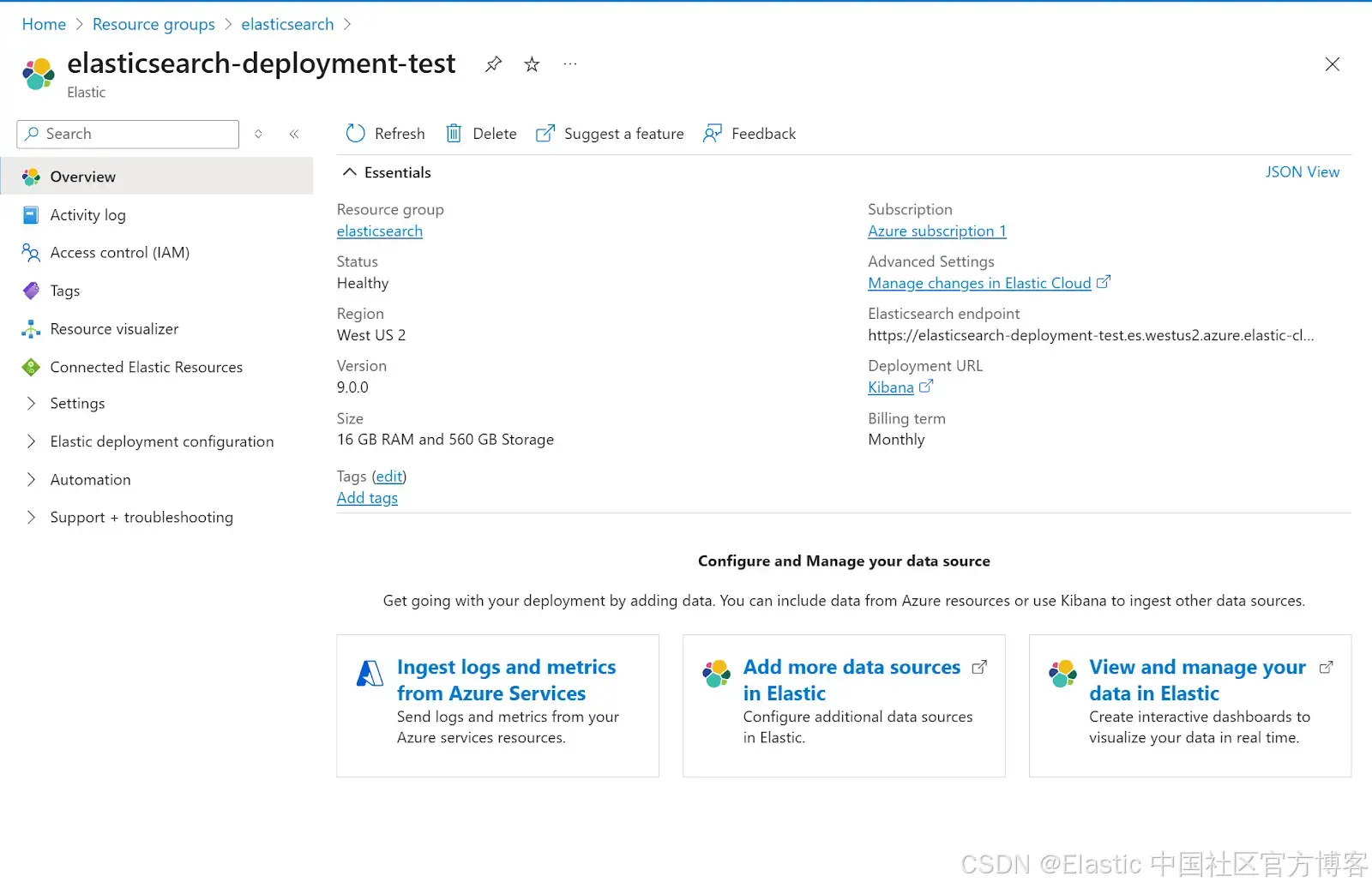The height and width of the screenshot is (888, 1372).
Task: Click Add tags link
Action: (x=367, y=498)
